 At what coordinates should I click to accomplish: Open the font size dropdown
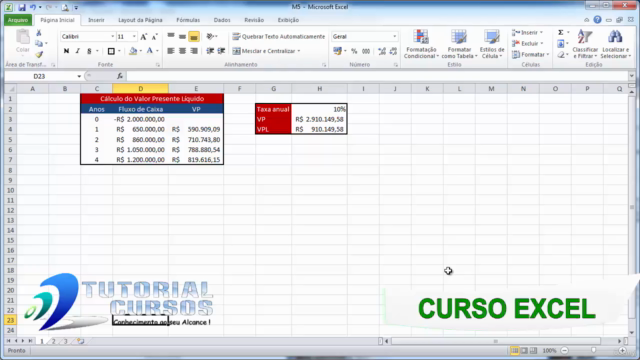(x=134, y=37)
